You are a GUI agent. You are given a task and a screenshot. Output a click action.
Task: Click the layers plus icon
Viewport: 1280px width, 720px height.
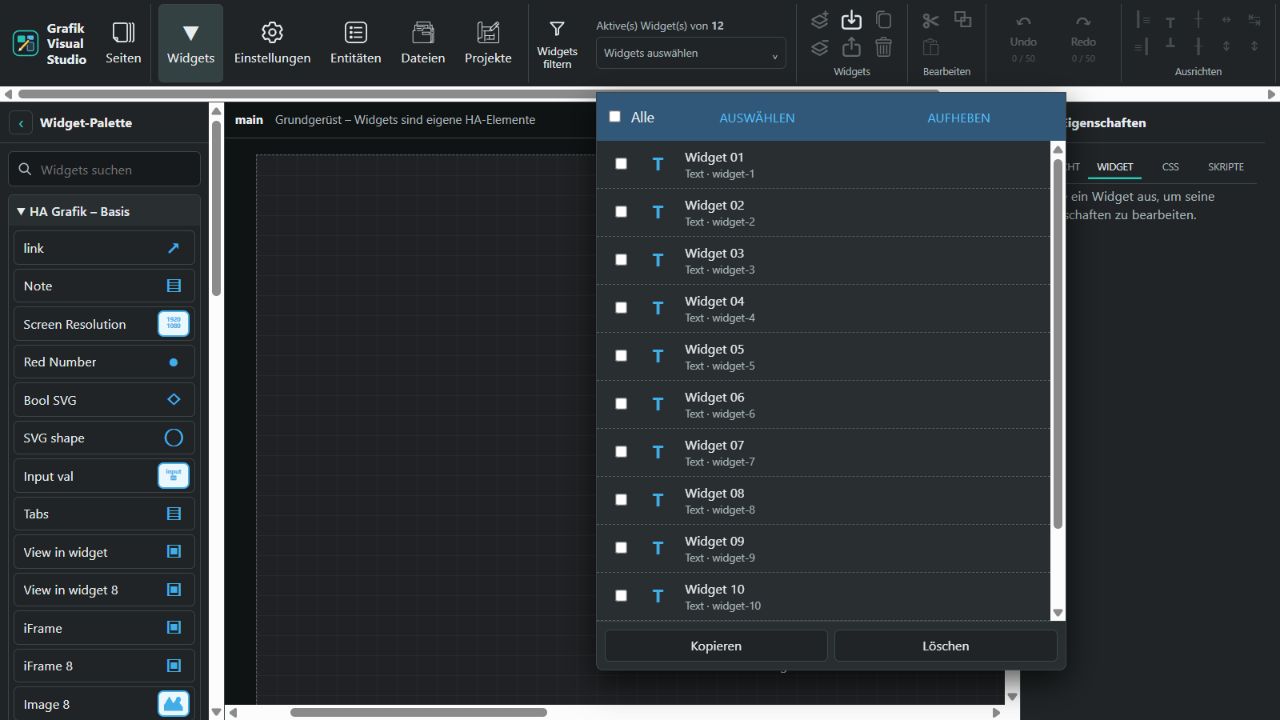(819, 20)
